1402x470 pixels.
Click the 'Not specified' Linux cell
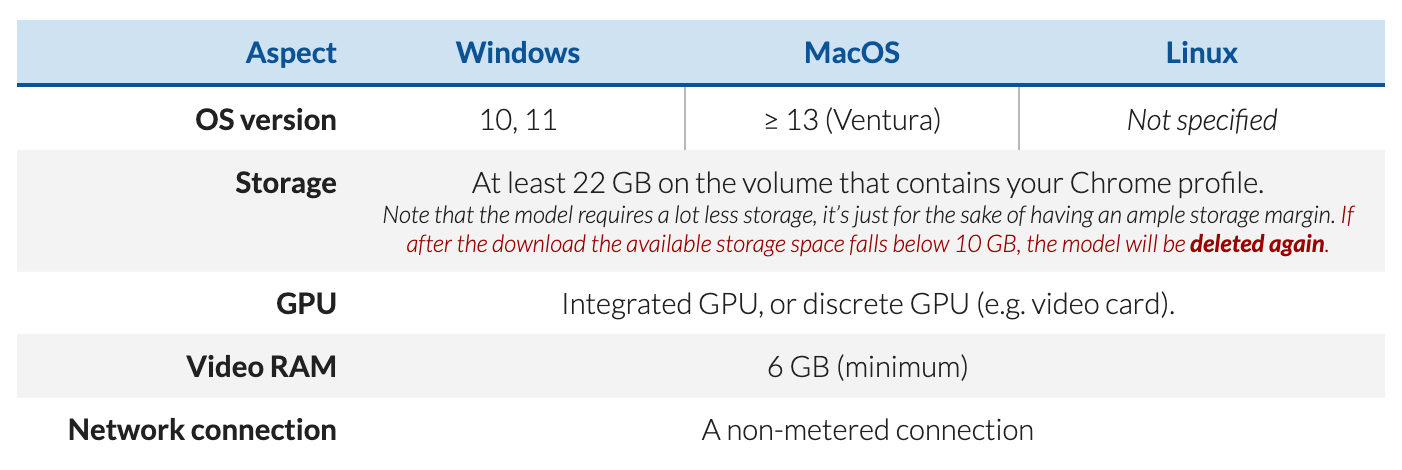coord(1202,120)
